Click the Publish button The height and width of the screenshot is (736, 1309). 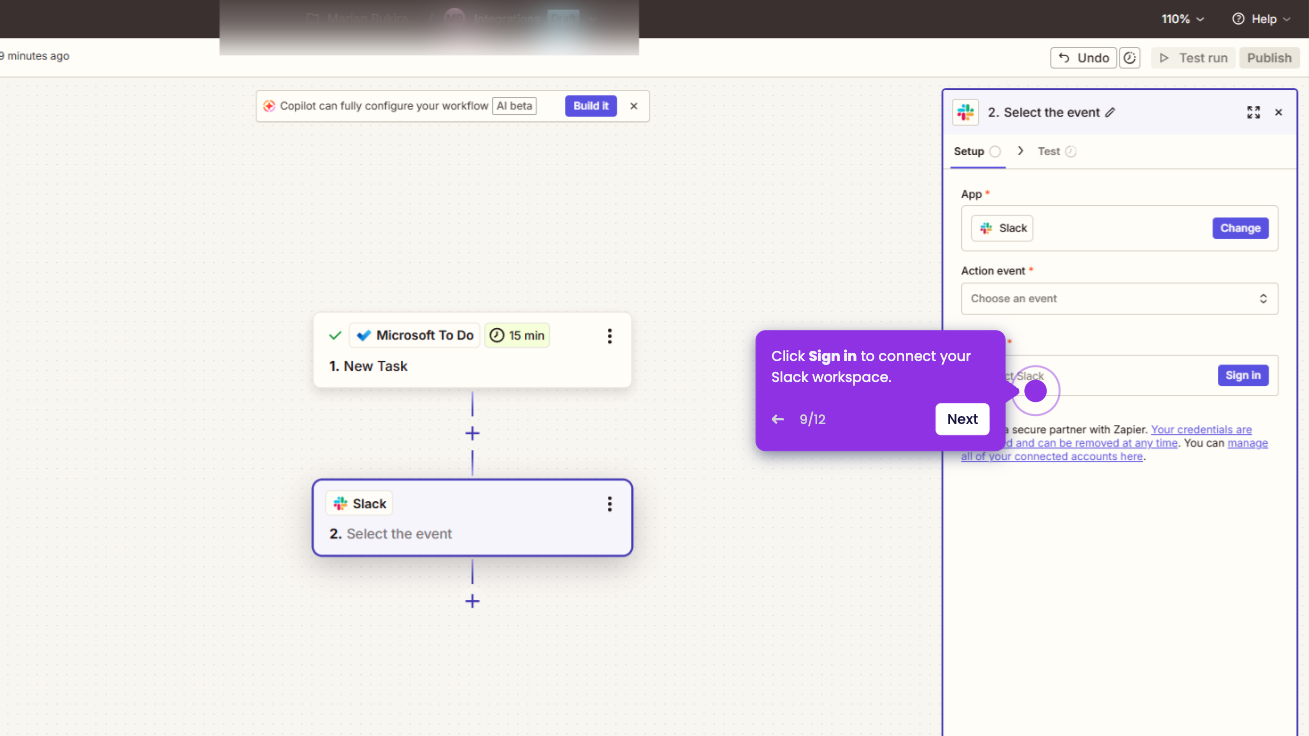click(1270, 58)
